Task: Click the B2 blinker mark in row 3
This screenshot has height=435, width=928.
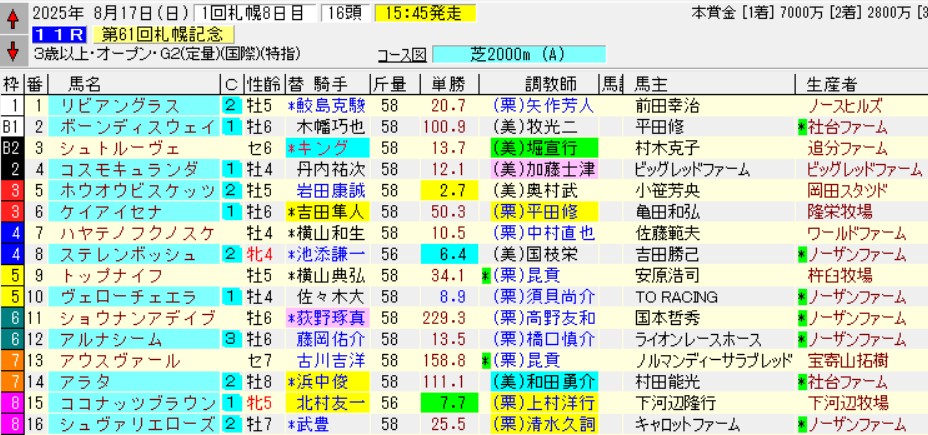Action: (x=11, y=147)
